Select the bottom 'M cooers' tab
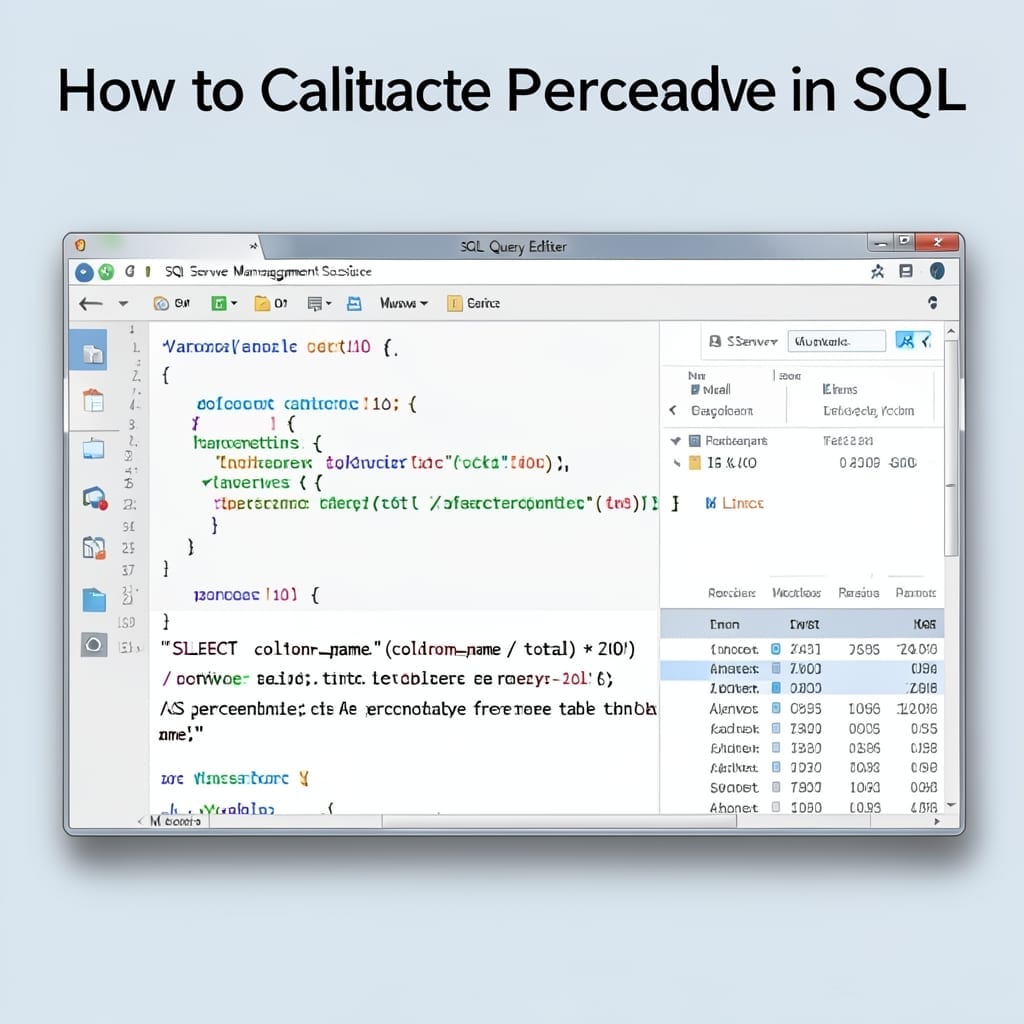Screen dimensions: 1024x1024 point(175,821)
